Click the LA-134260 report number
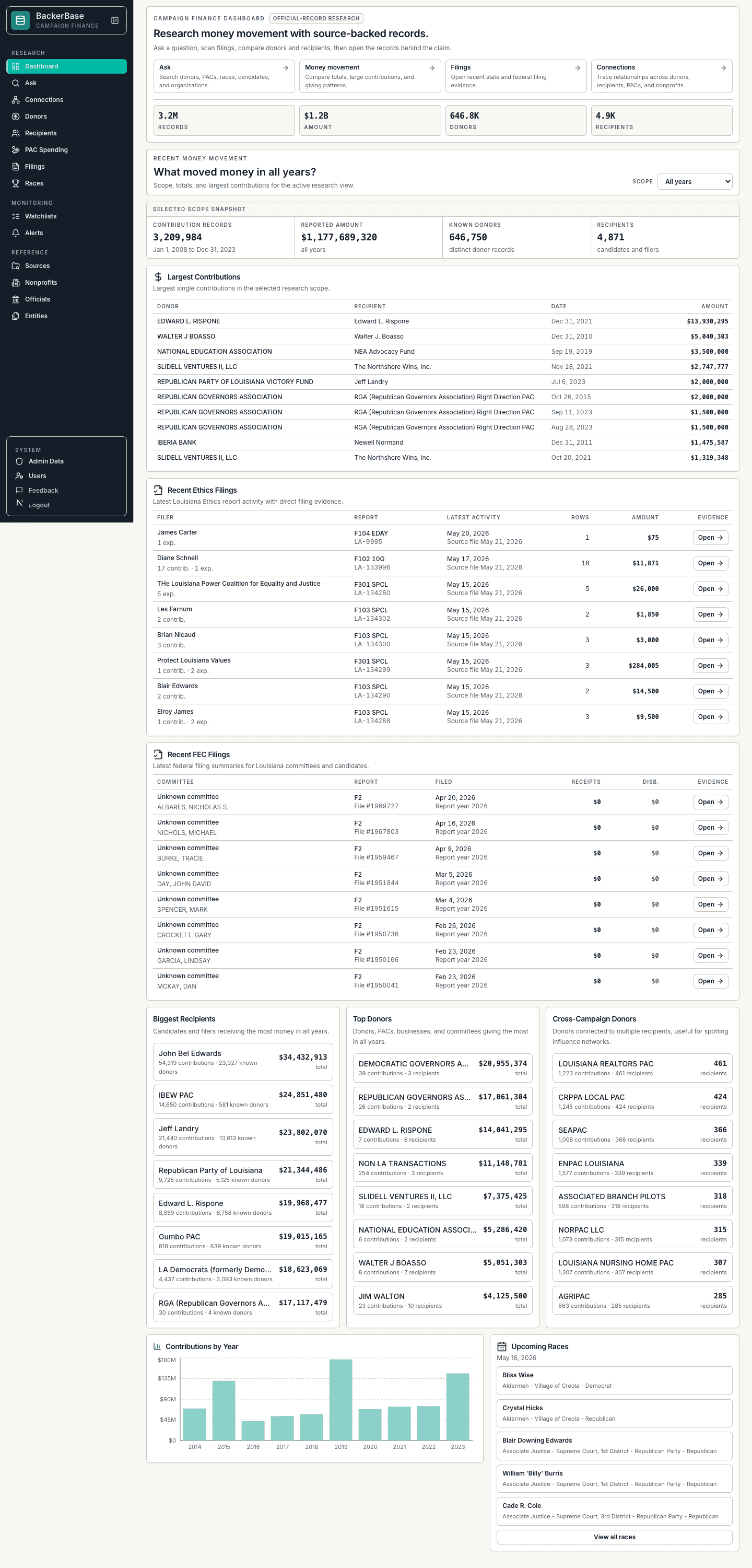Screen dimensions: 752x1568 pyautogui.click(x=372, y=593)
